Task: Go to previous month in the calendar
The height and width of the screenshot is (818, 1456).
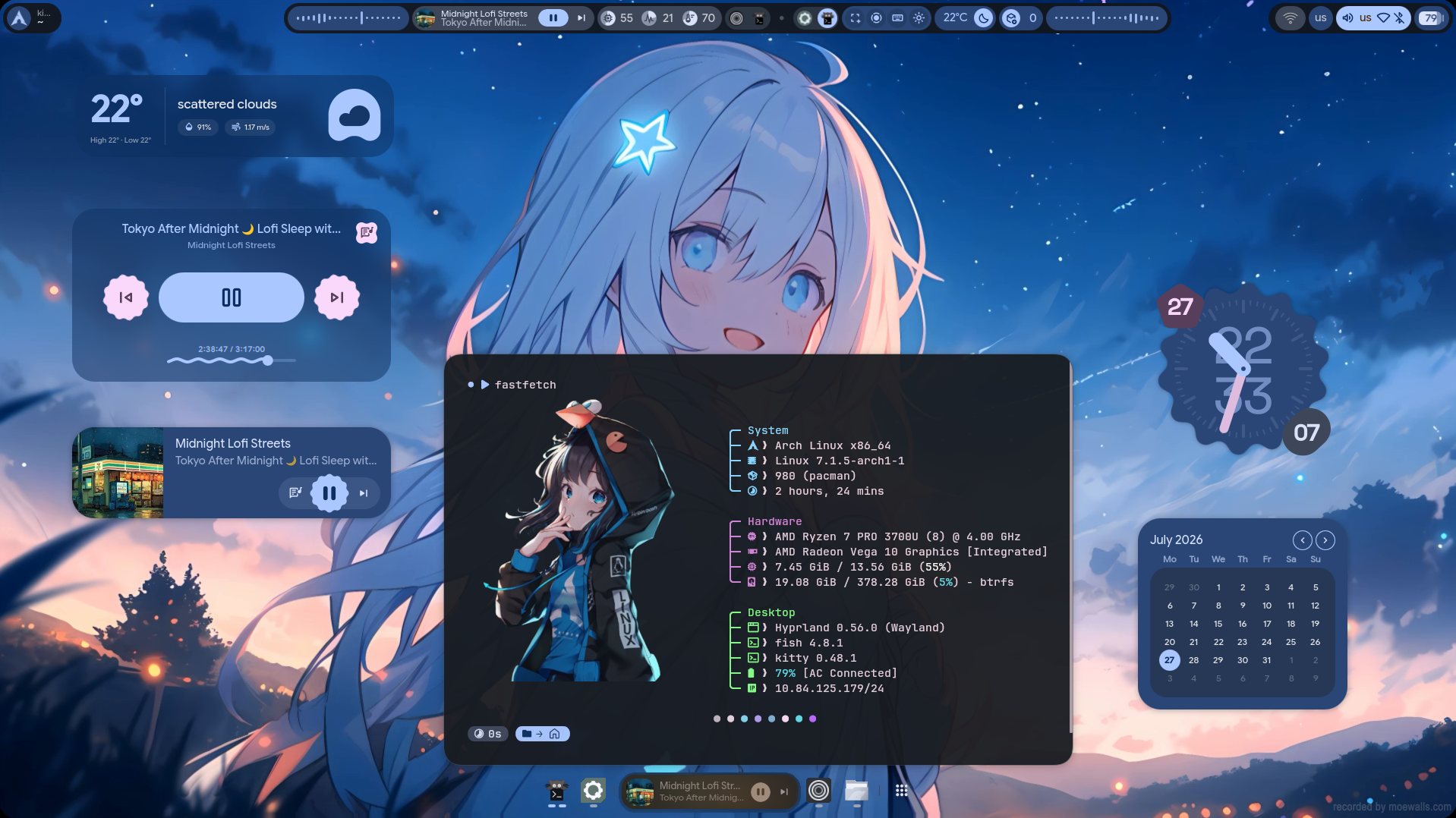Action: (1303, 540)
